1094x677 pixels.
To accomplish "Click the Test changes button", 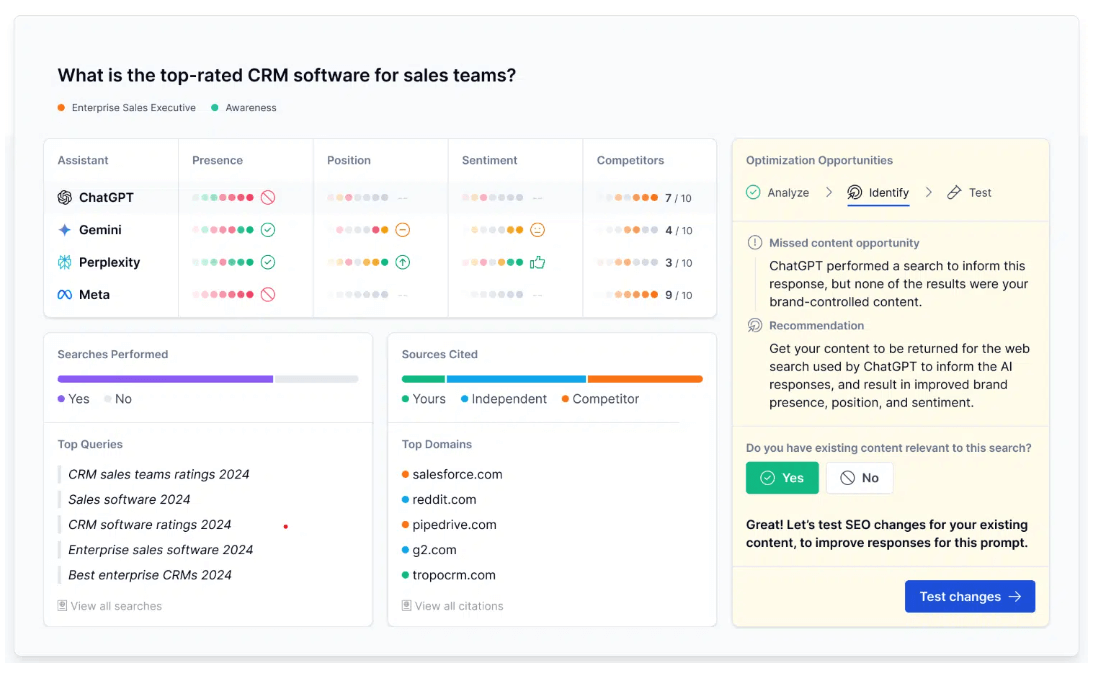I will tap(970, 597).
